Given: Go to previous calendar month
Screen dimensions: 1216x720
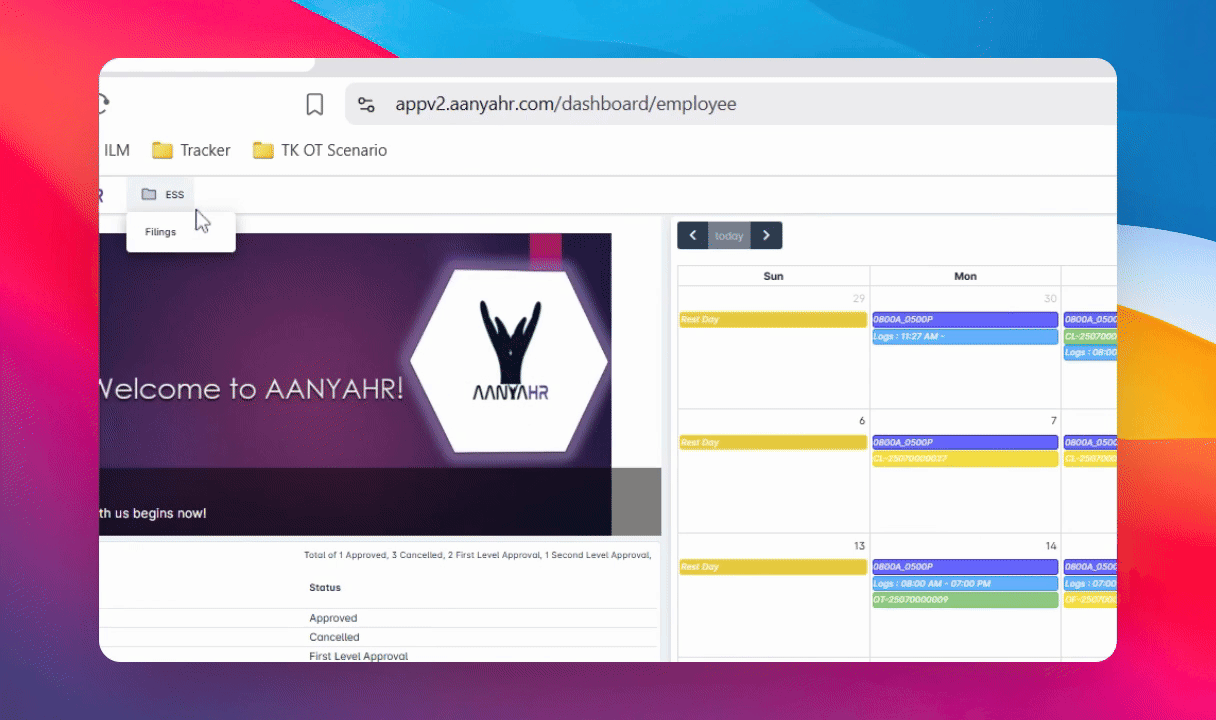Looking at the screenshot, I should [693, 236].
